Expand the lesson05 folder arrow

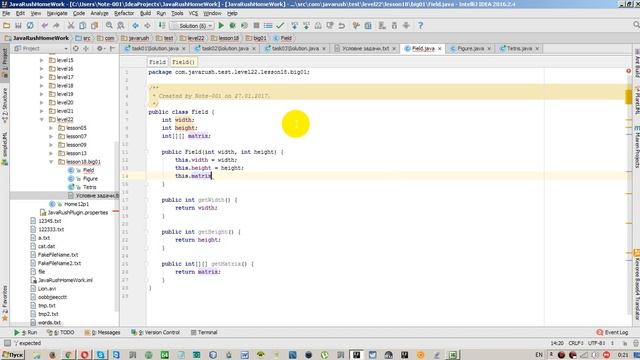tap(51, 128)
